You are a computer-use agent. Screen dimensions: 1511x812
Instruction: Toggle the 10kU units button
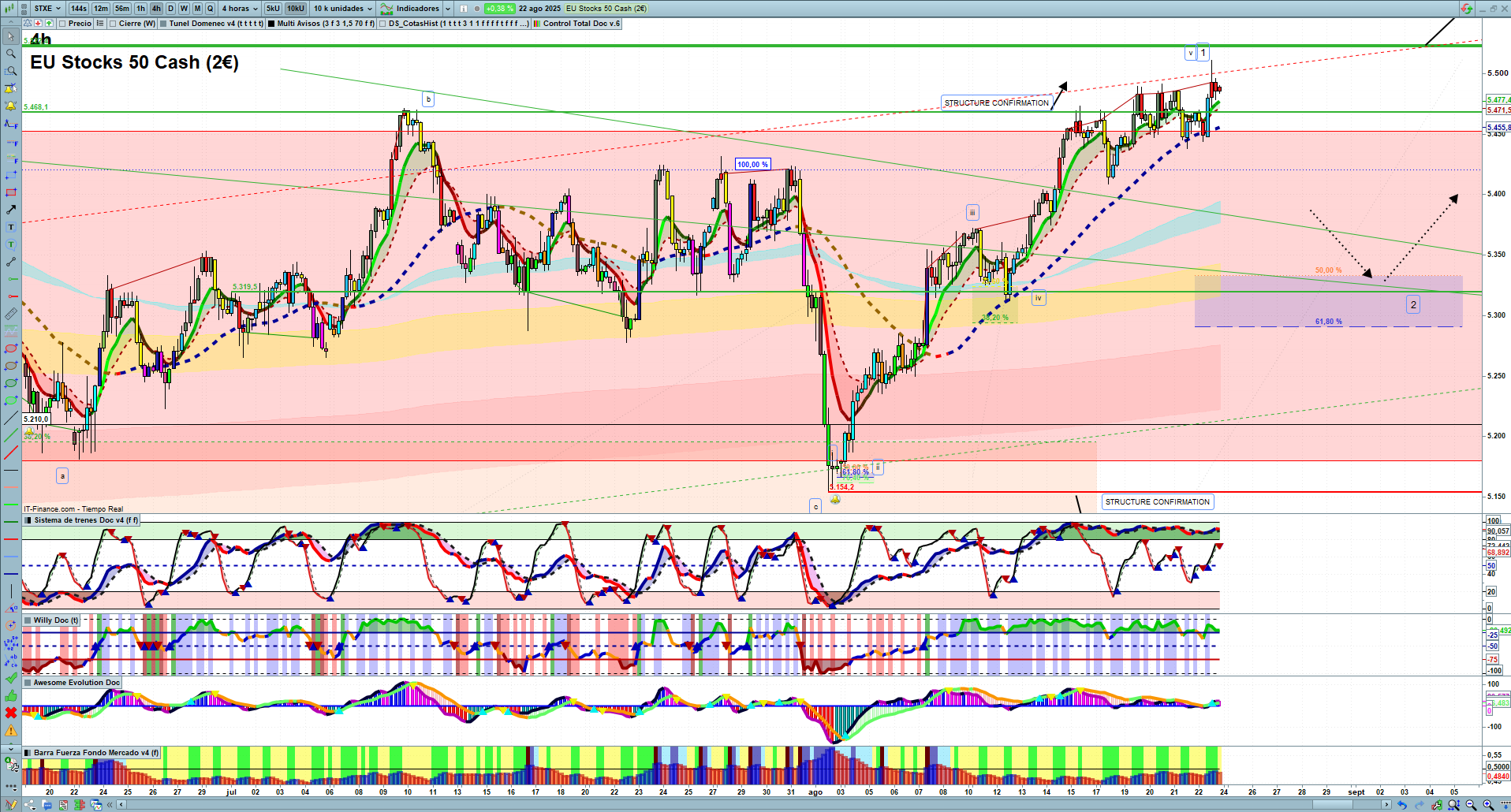click(296, 9)
